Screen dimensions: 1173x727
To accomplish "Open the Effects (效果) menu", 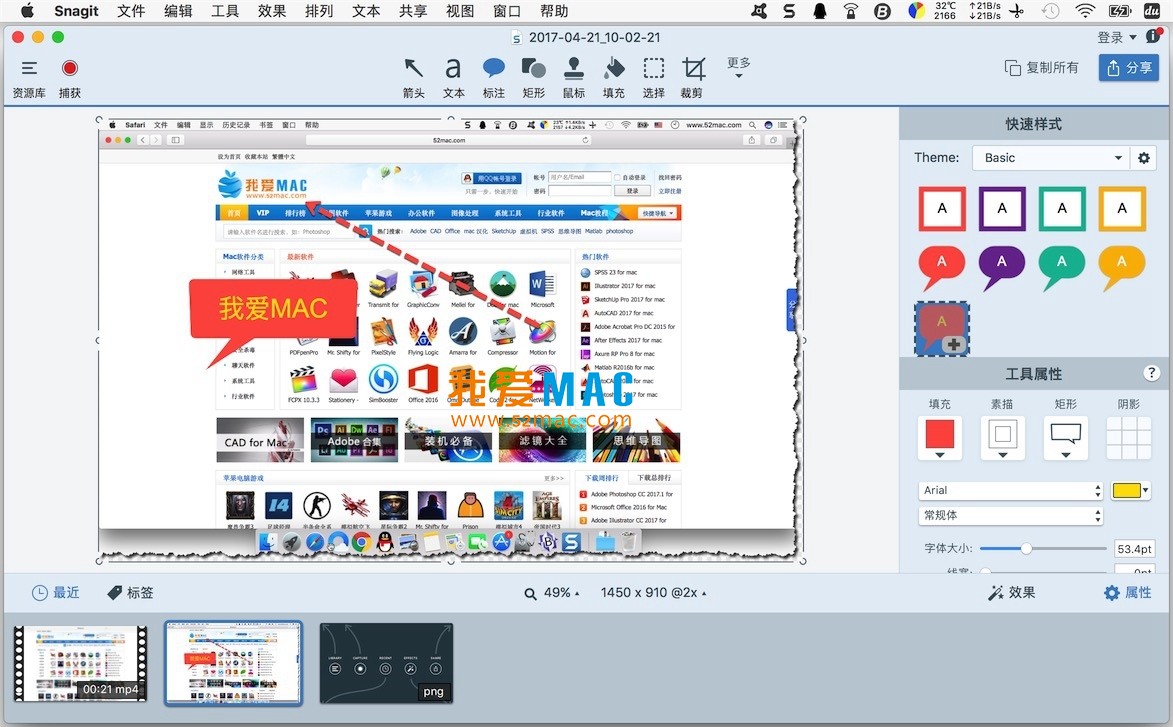I will (272, 10).
